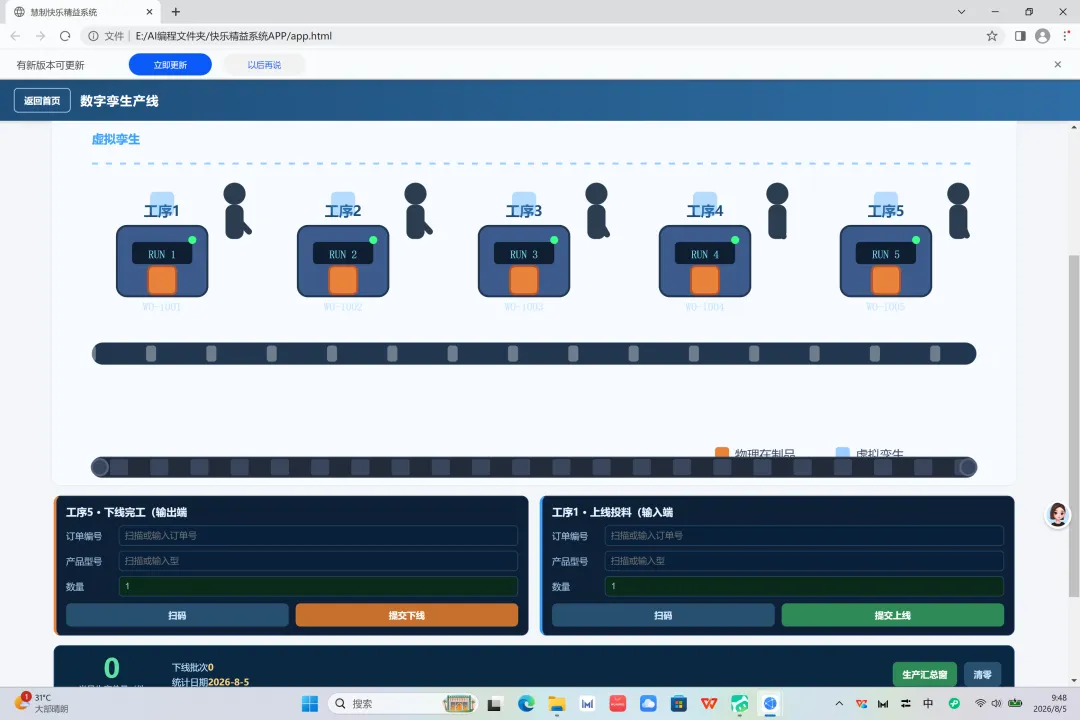Image resolution: width=1080 pixels, height=720 pixels.
Task: Open the Windows Start menu
Action: (310, 703)
